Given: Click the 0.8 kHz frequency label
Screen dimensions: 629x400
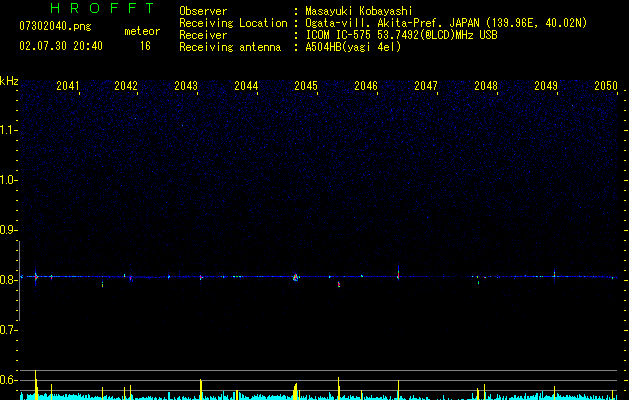Looking at the screenshot, I should point(9,280).
